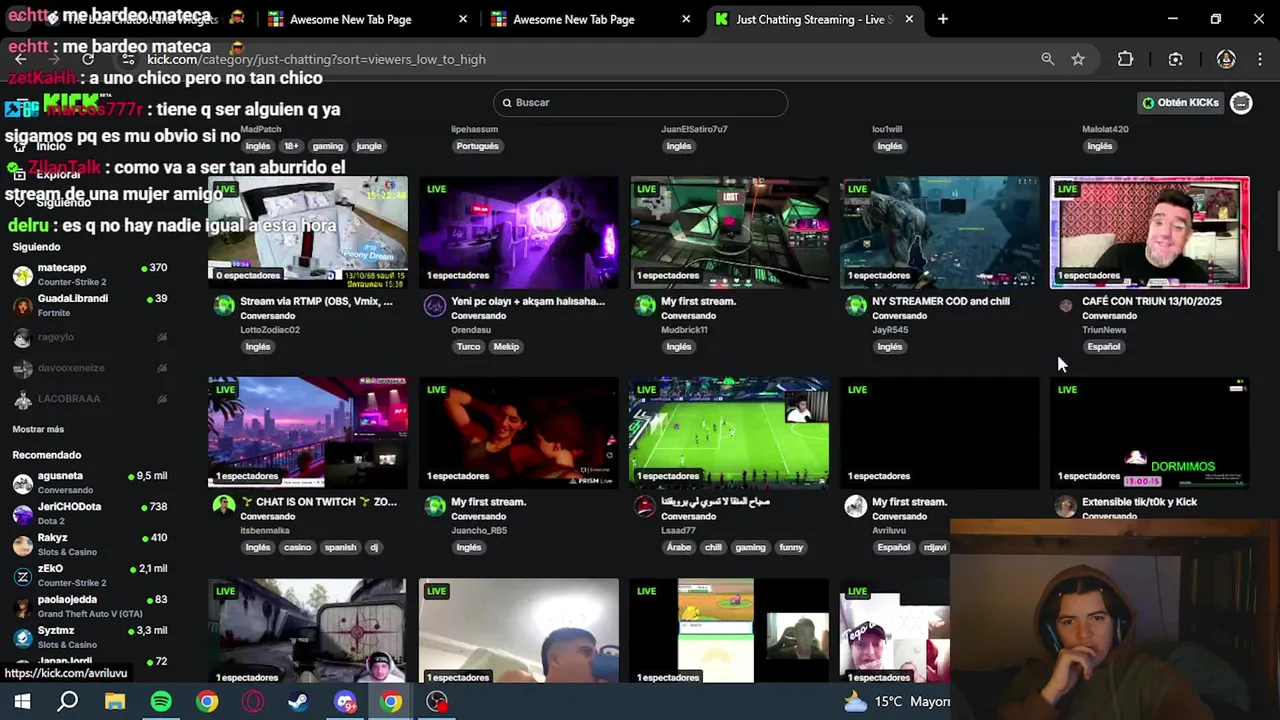Open paolaojedda recommended channel
This screenshot has height=720, width=1280.
90,606
